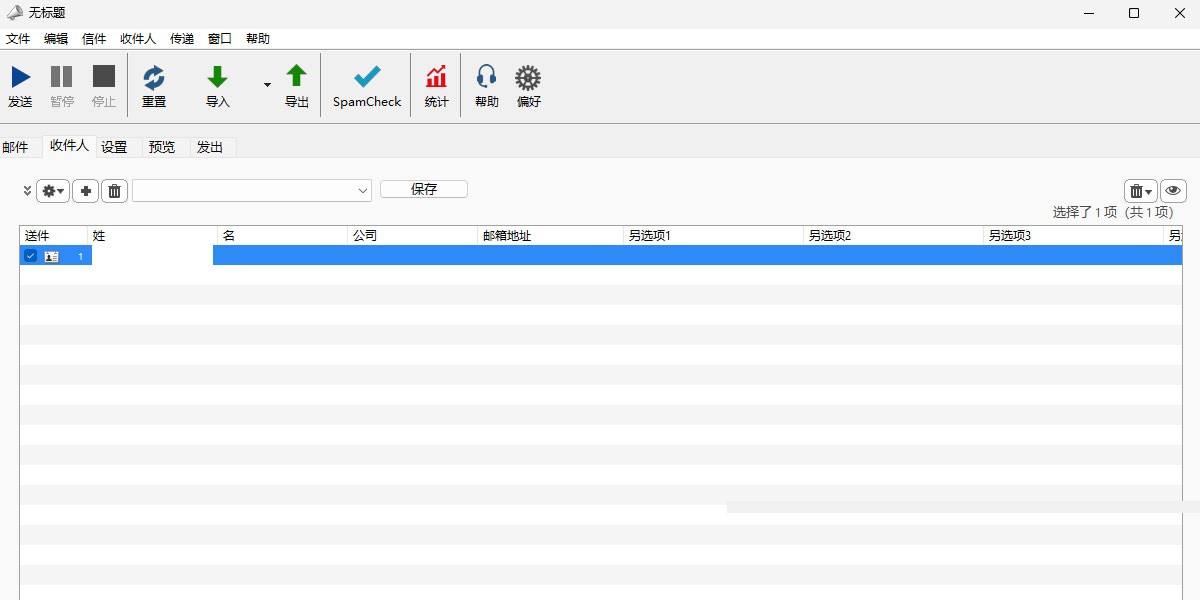Preview recipients with the eye icon

tap(1172, 190)
